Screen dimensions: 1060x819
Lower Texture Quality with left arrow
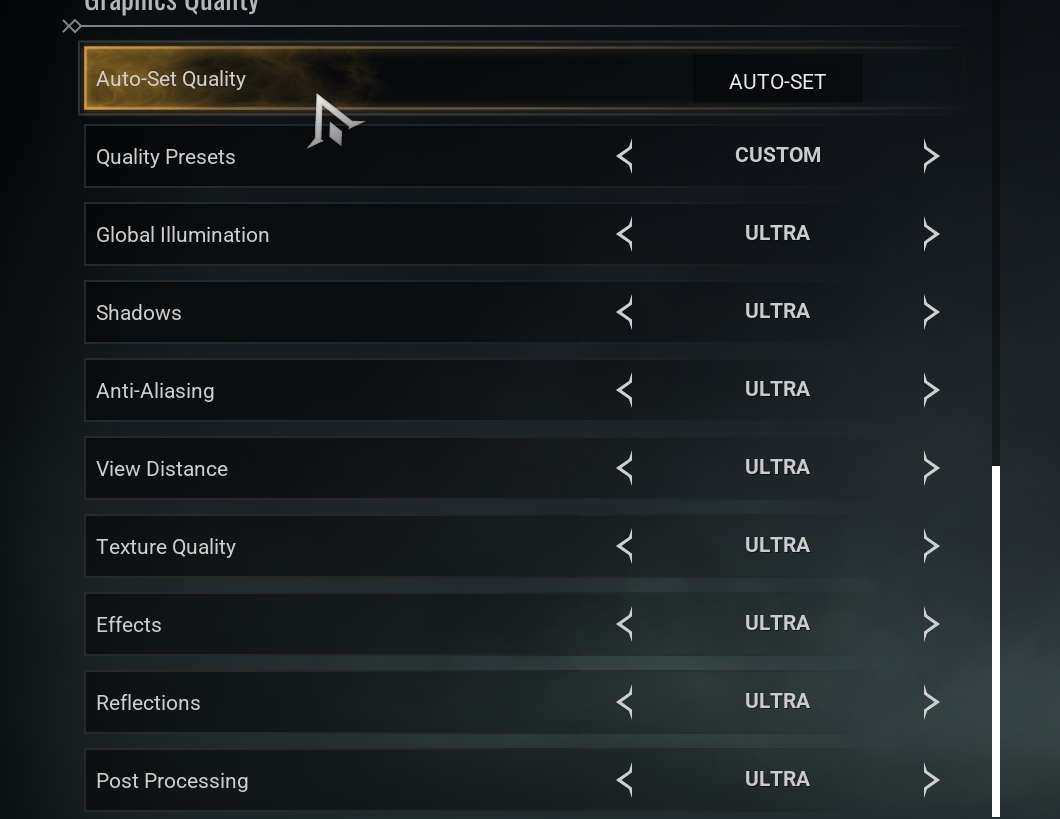625,546
